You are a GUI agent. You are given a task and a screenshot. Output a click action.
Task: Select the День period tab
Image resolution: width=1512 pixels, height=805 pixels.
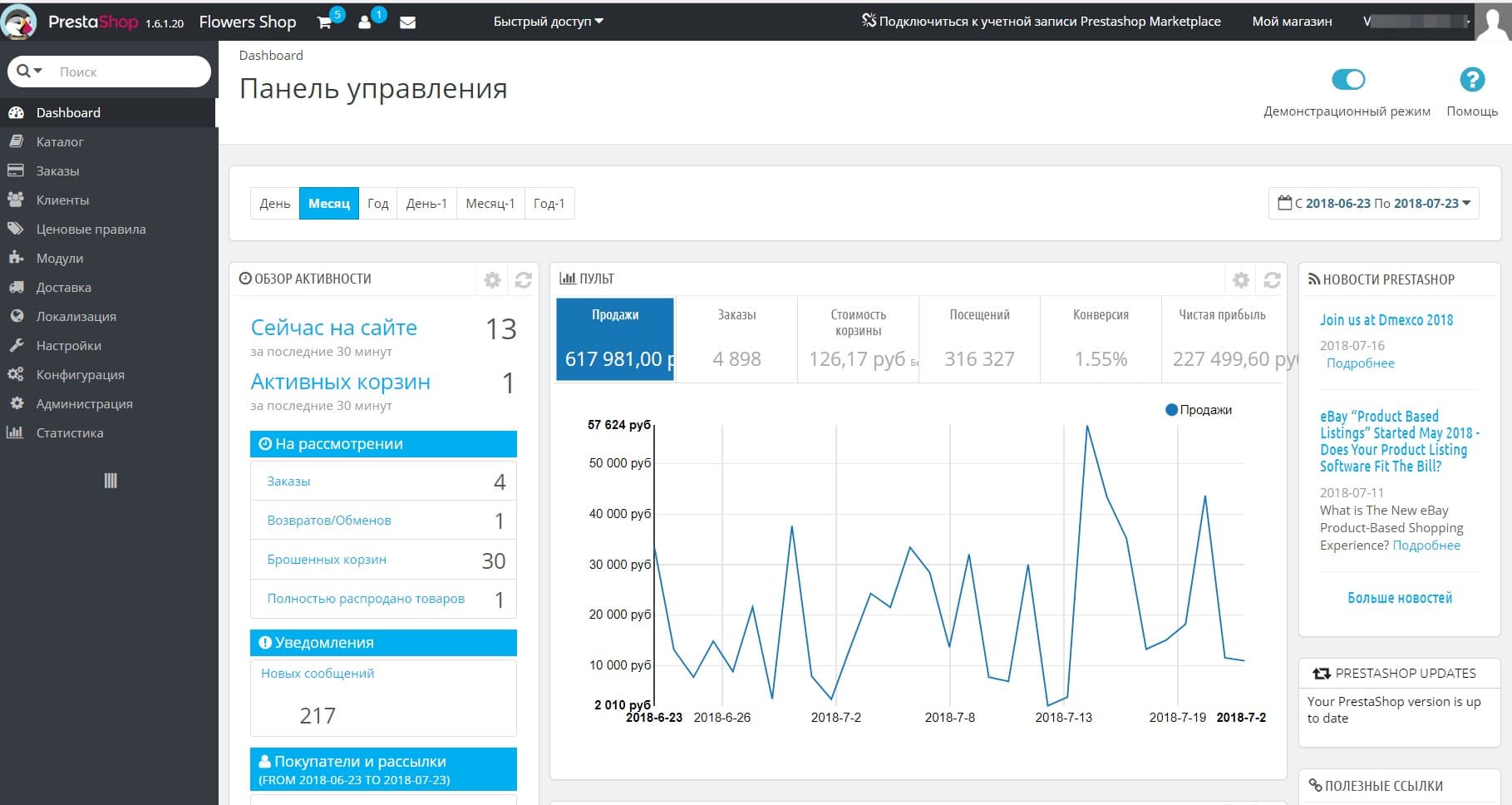pyautogui.click(x=275, y=203)
